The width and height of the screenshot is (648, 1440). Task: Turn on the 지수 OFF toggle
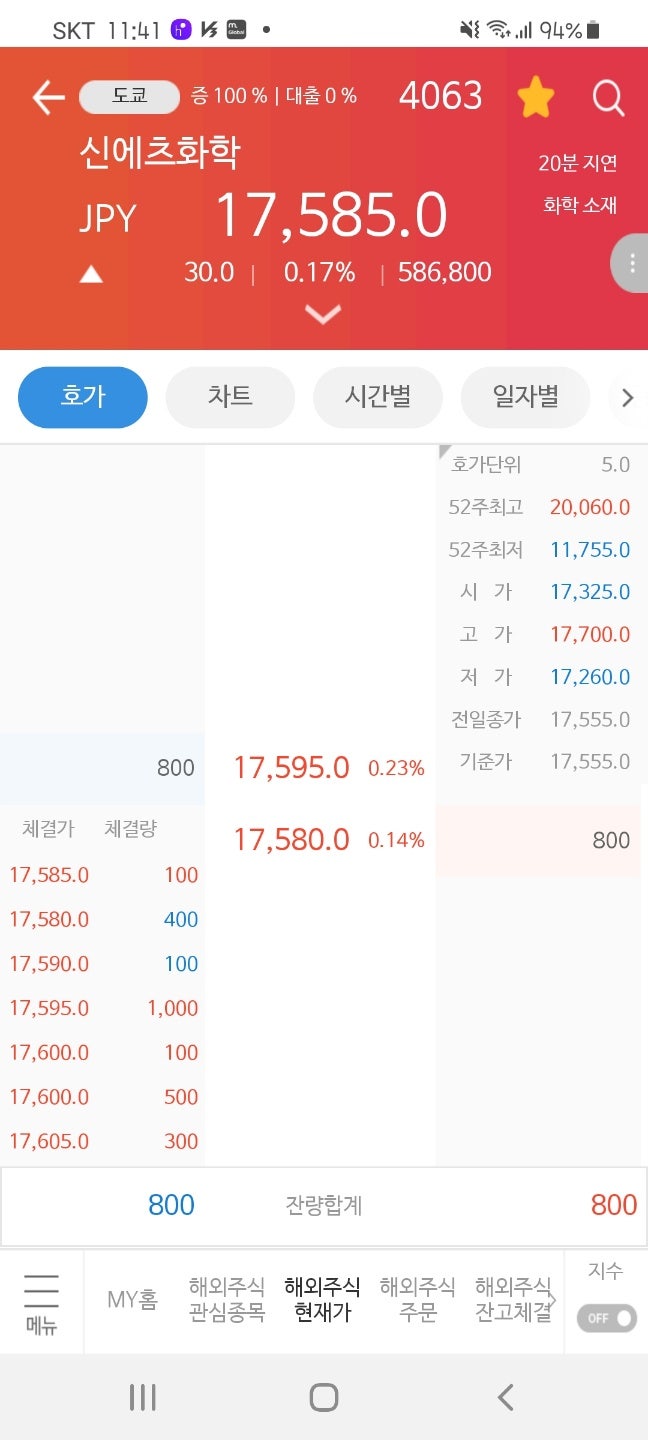pyautogui.click(x=605, y=1318)
